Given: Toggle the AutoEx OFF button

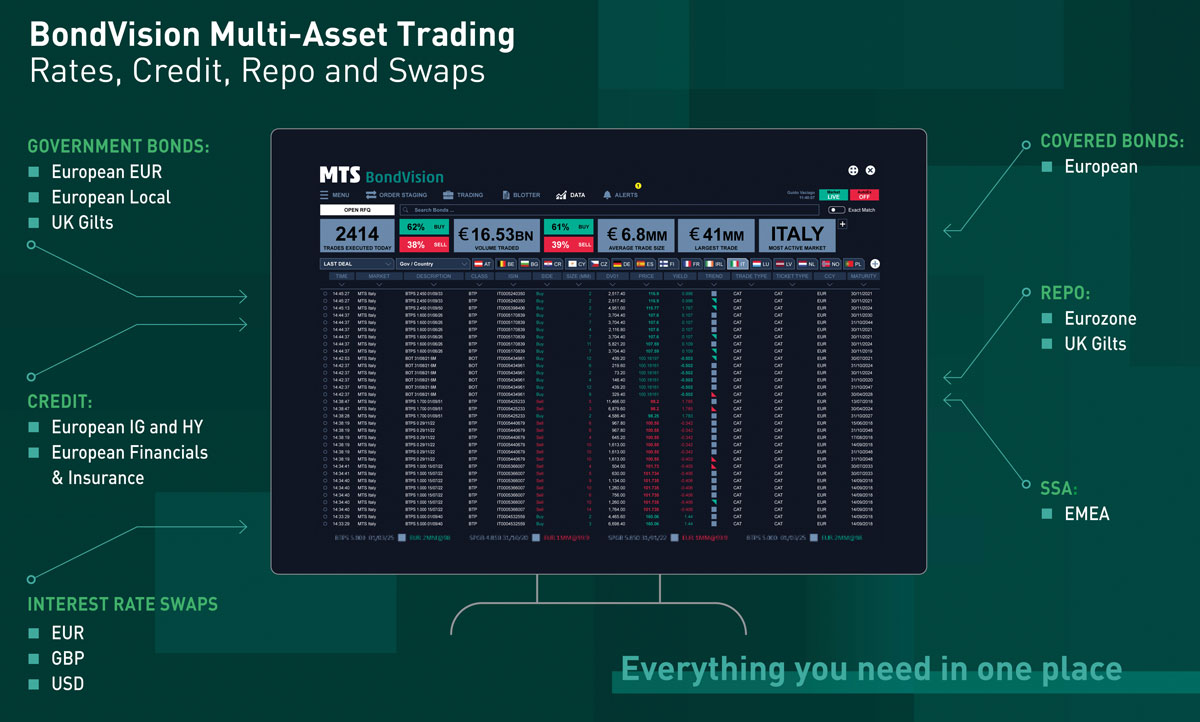Looking at the screenshot, I should point(865,194).
